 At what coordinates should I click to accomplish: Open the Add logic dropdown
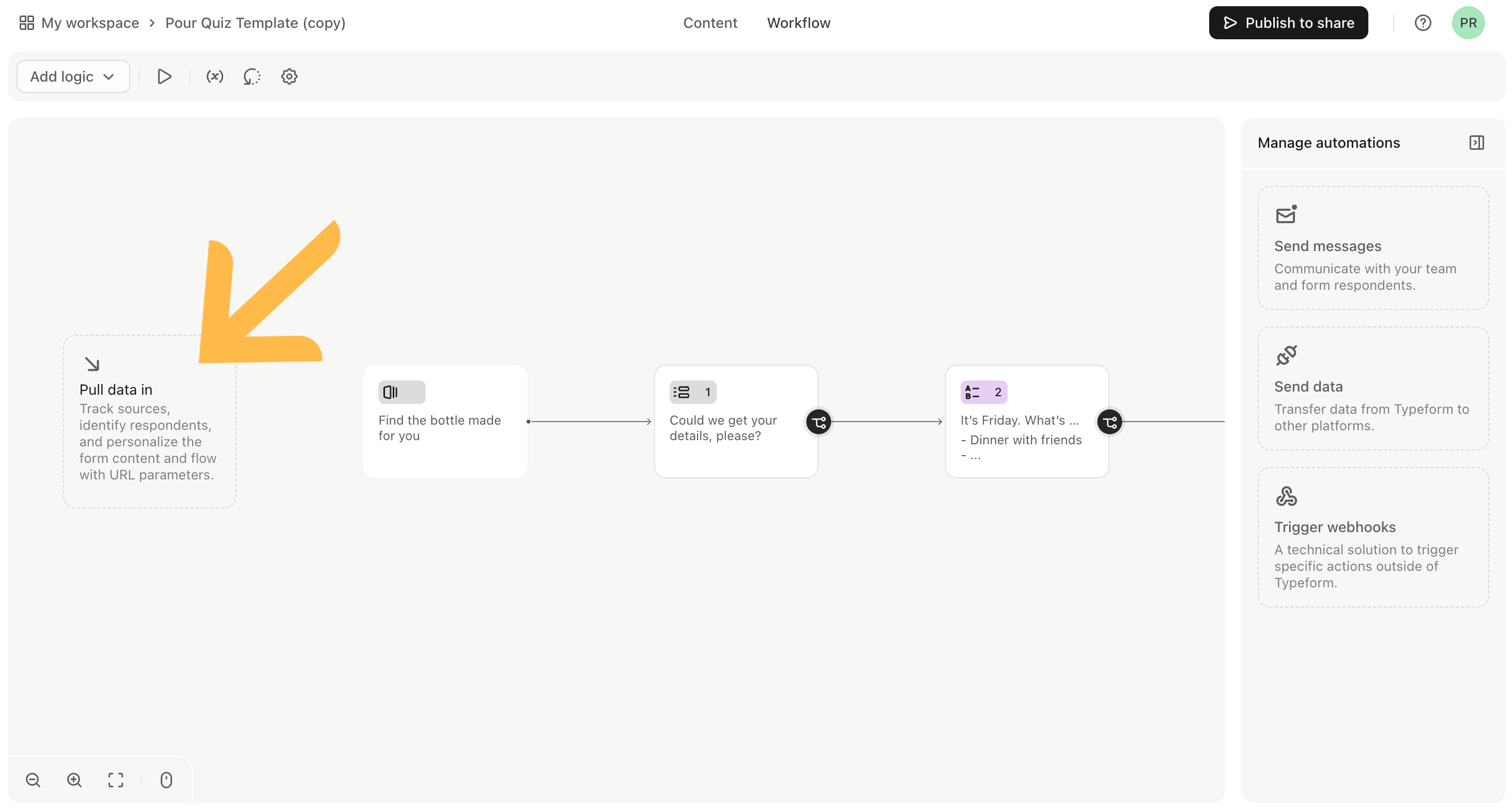(x=73, y=76)
